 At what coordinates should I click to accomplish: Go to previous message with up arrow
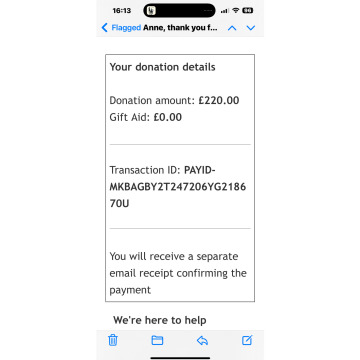coord(232,28)
